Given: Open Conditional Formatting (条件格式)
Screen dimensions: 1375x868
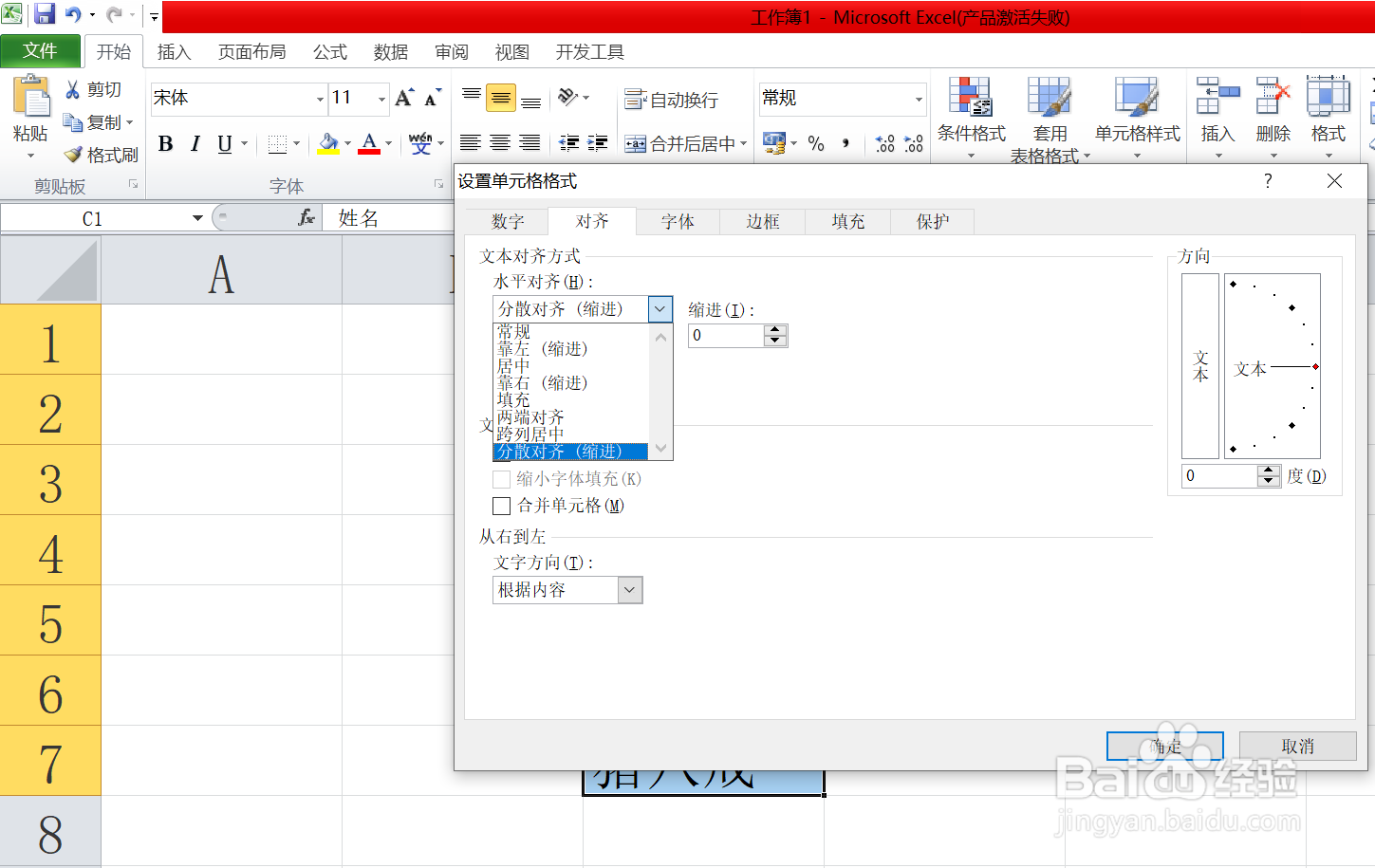Looking at the screenshot, I should (x=971, y=118).
